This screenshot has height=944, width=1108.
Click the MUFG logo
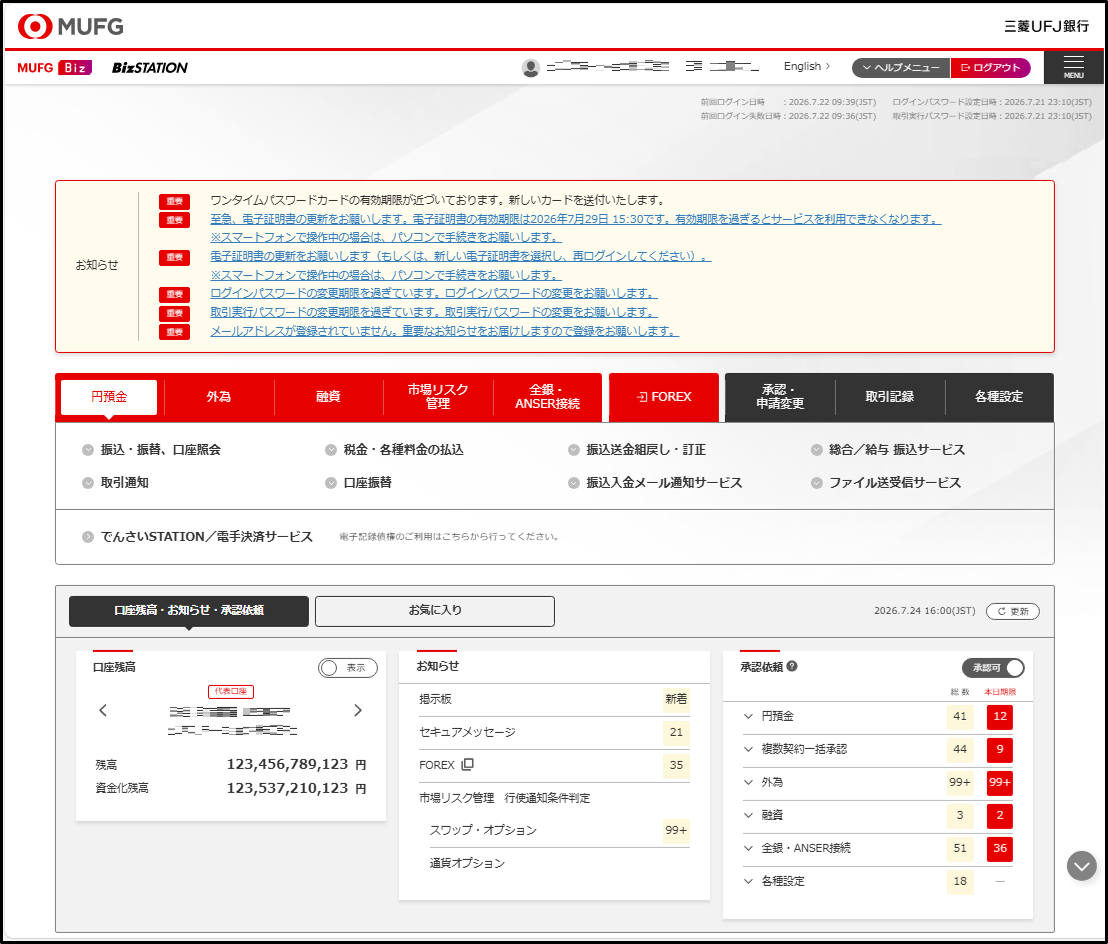70,26
